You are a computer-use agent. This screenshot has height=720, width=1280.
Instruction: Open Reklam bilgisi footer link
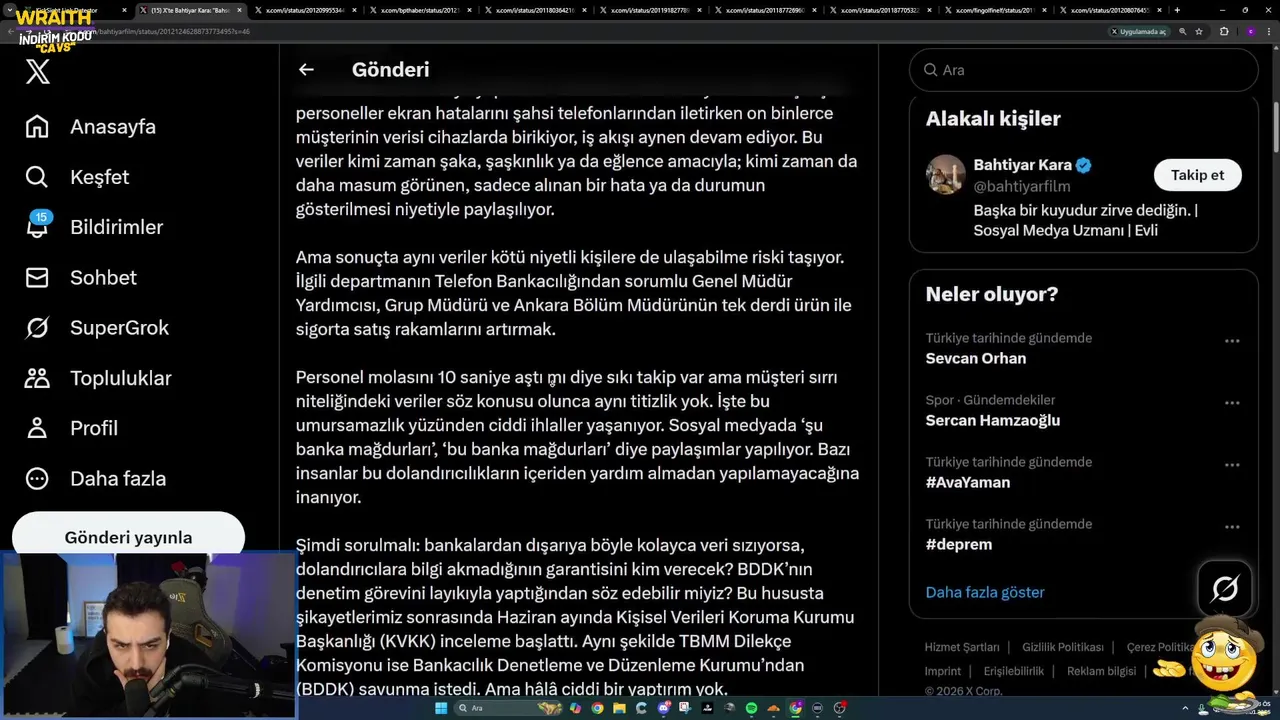tap(1101, 671)
